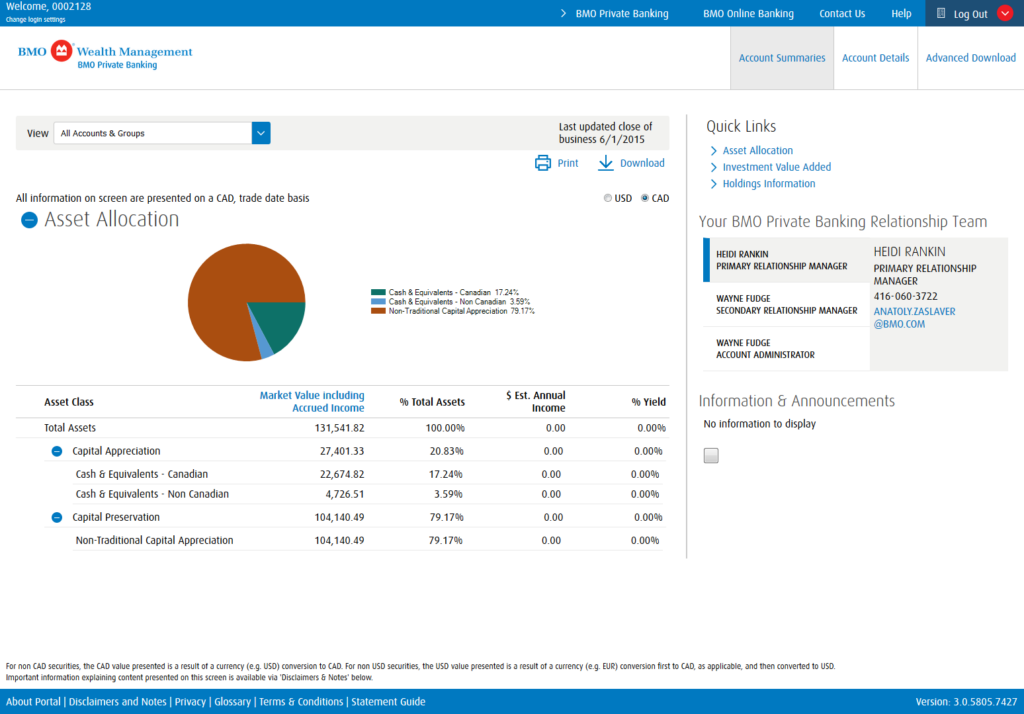Click the Version 3.0.5805.7427 text
1024x714 pixels.
click(966, 702)
